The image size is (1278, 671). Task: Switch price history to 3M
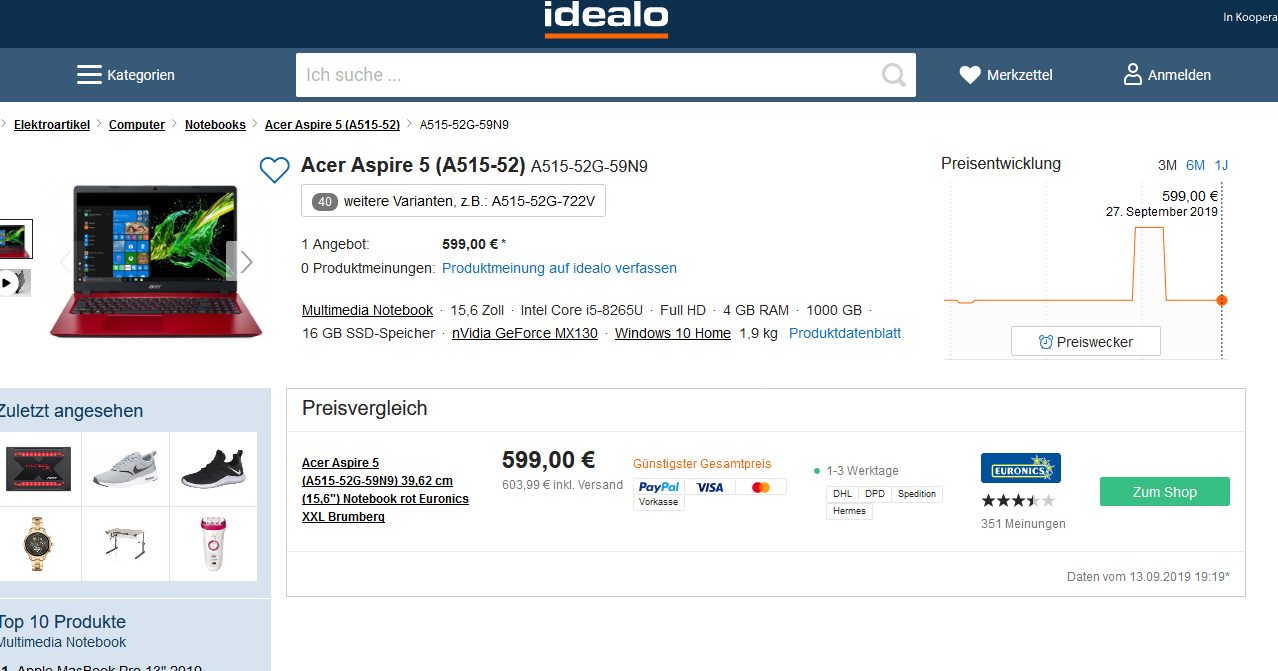point(1167,165)
